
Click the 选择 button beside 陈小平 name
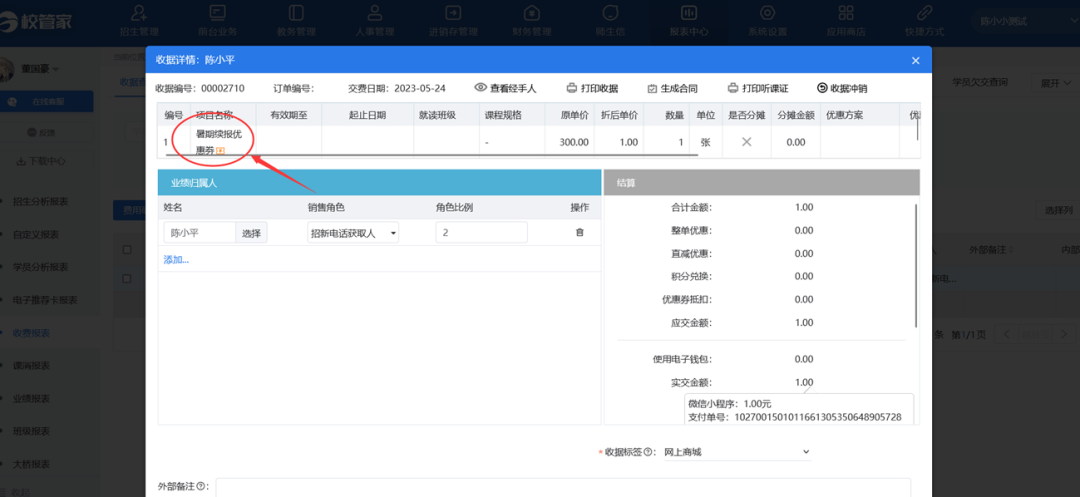pos(252,233)
